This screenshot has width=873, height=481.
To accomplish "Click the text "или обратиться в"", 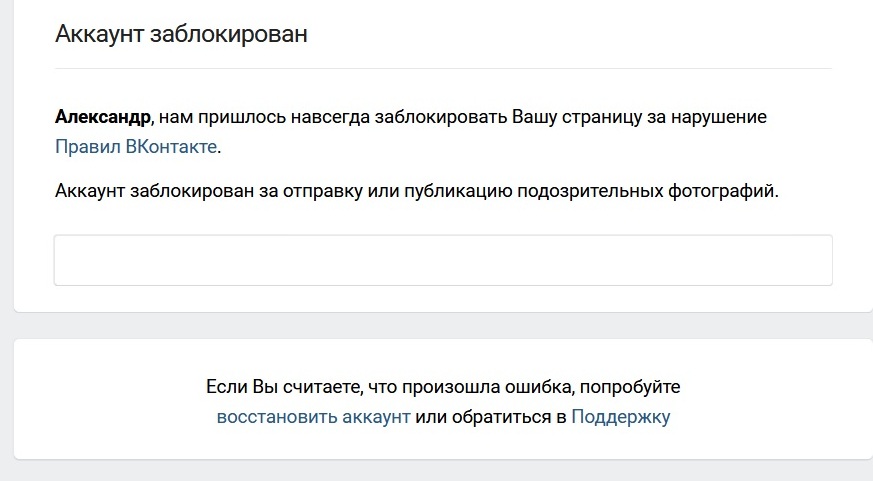I will pos(491,416).
